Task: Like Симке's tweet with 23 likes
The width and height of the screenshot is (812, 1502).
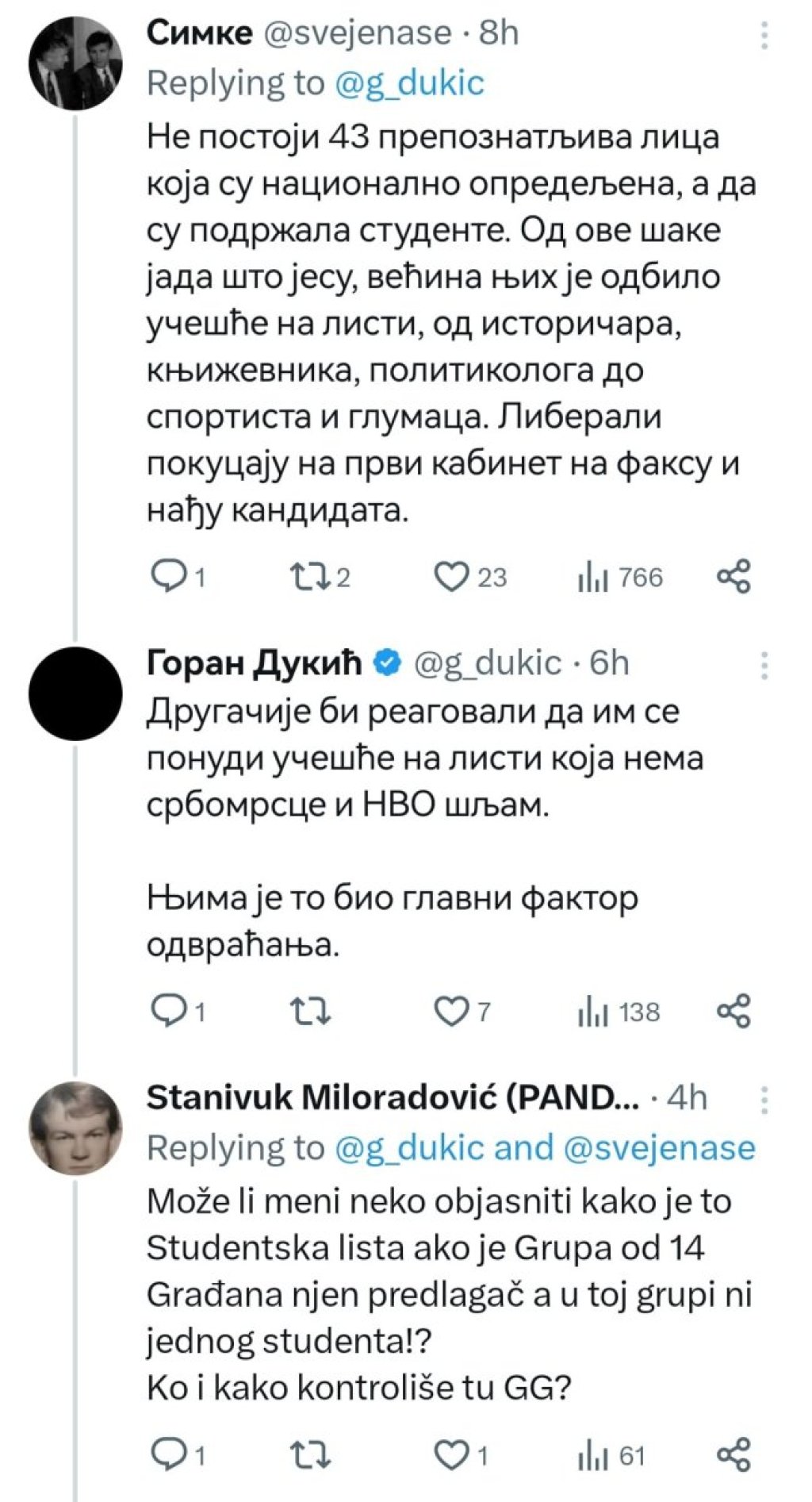Action: pyautogui.click(x=469, y=577)
